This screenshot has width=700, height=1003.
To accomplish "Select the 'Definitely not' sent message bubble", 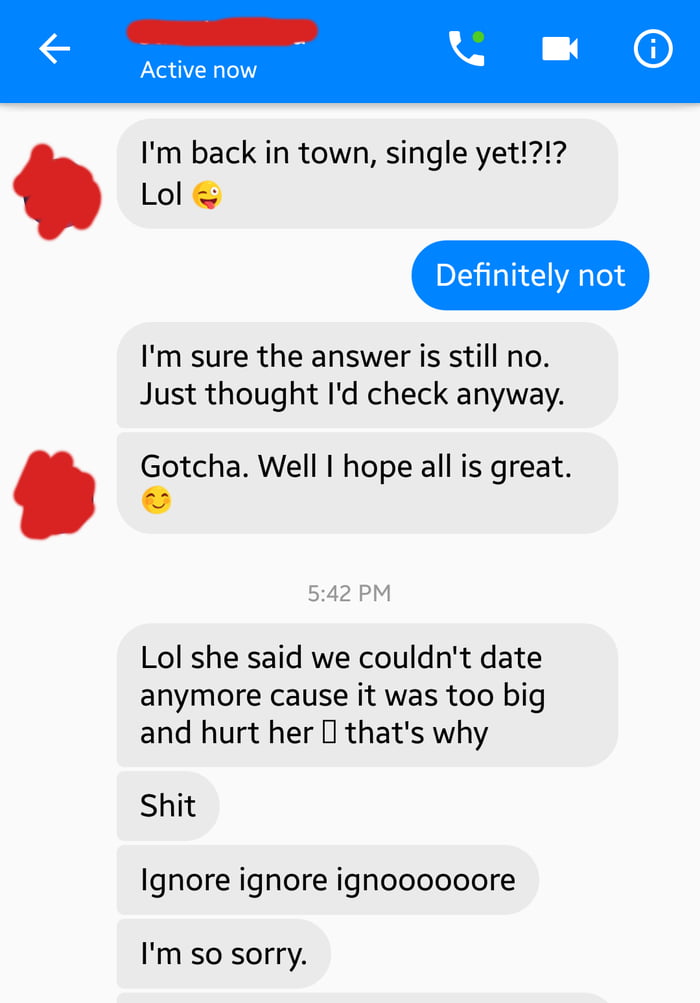I will pos(530,276).
